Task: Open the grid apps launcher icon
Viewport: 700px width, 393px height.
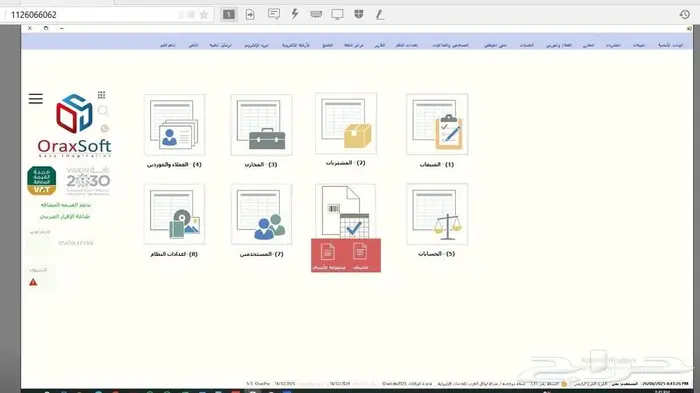Action: pyautogui.click(x=101, y=95)
